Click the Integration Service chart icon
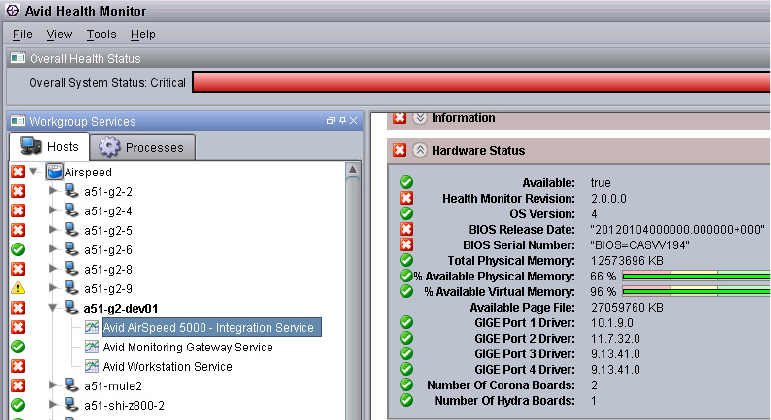 pyautogui.click(x=92, y=327)
